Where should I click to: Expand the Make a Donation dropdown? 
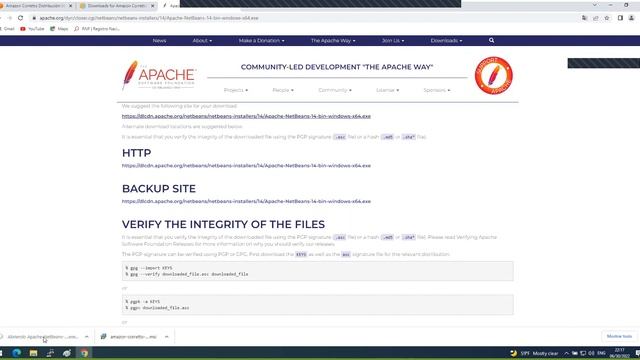point(262,40)
